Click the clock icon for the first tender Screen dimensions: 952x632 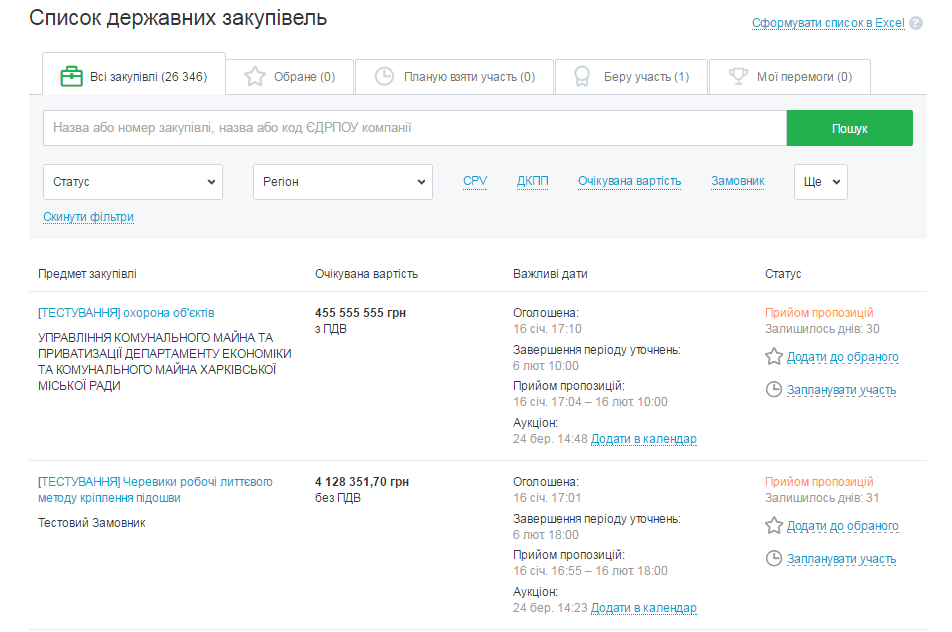click(773, 390)
